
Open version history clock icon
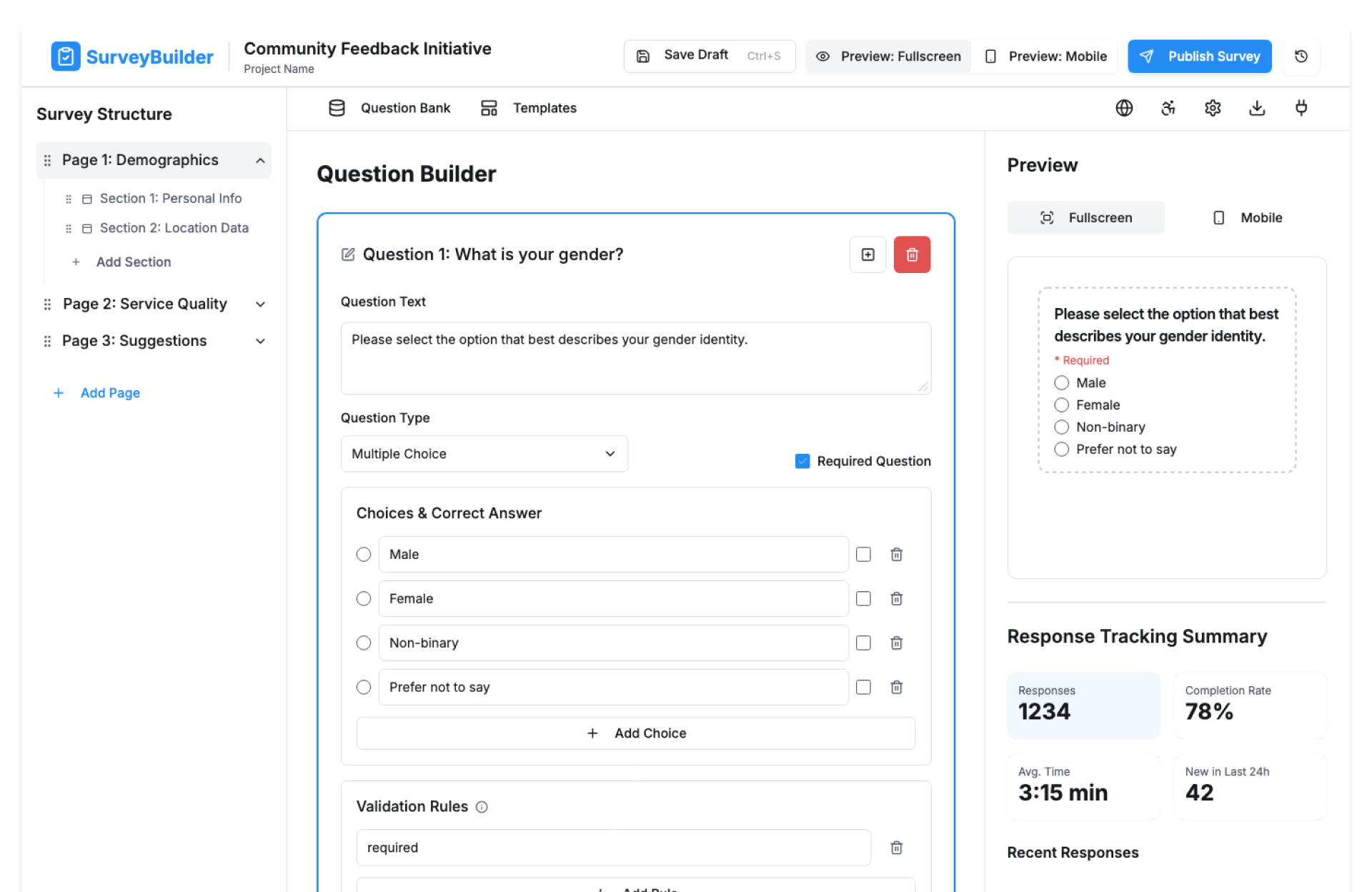point(1301,56)
